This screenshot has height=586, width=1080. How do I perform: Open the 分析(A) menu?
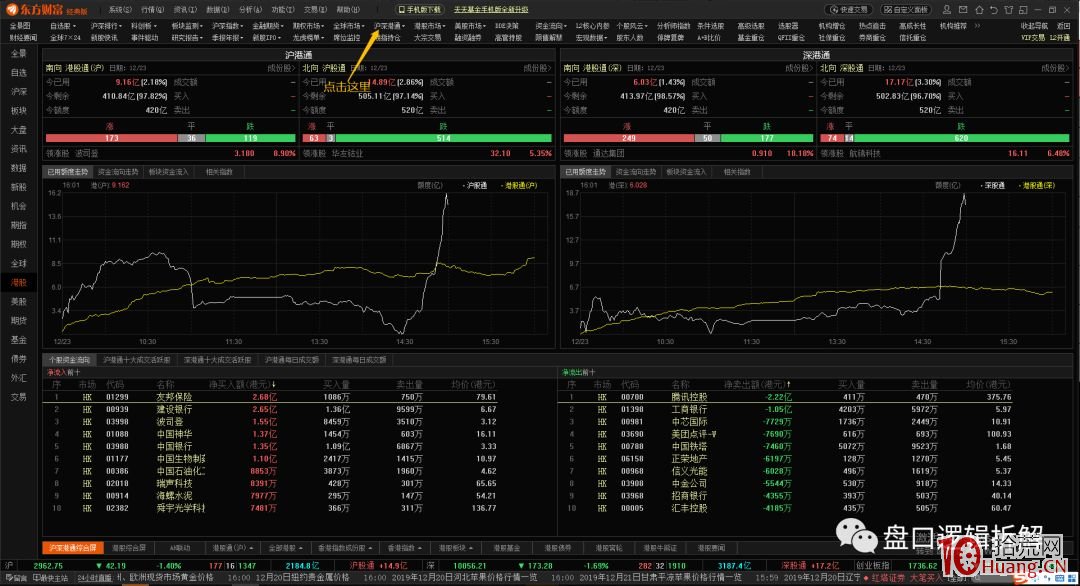point(250,10)
